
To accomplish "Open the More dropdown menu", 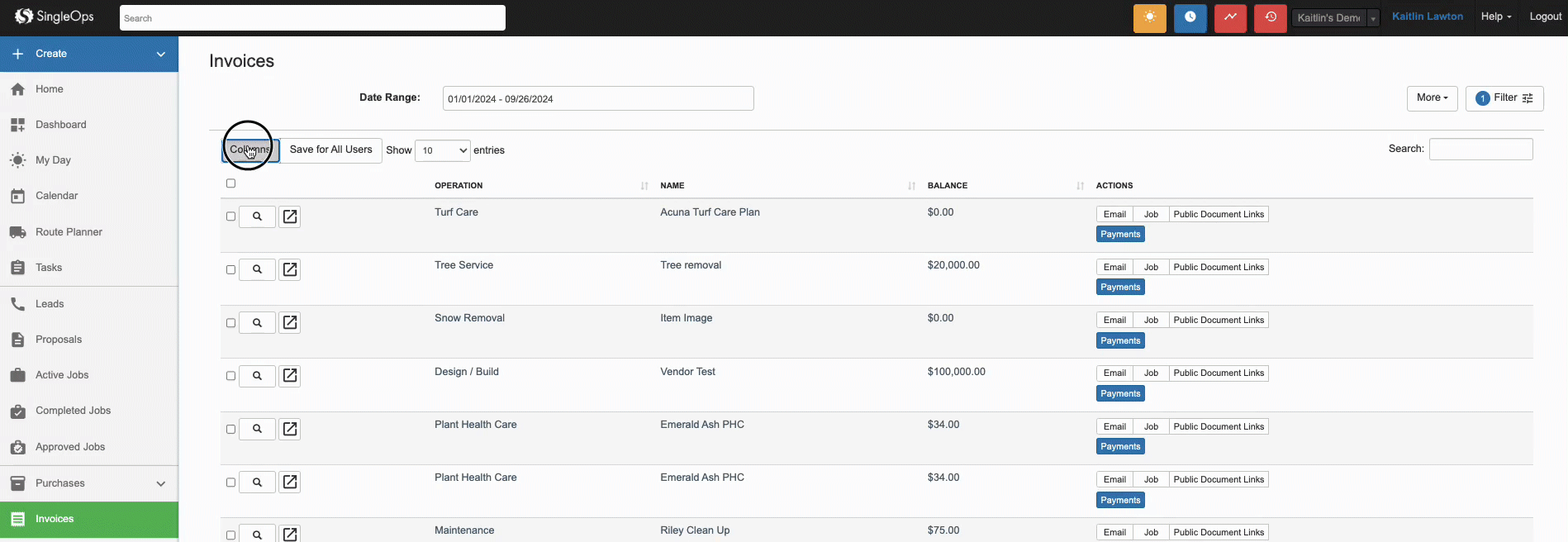I will pos(1432,98).
